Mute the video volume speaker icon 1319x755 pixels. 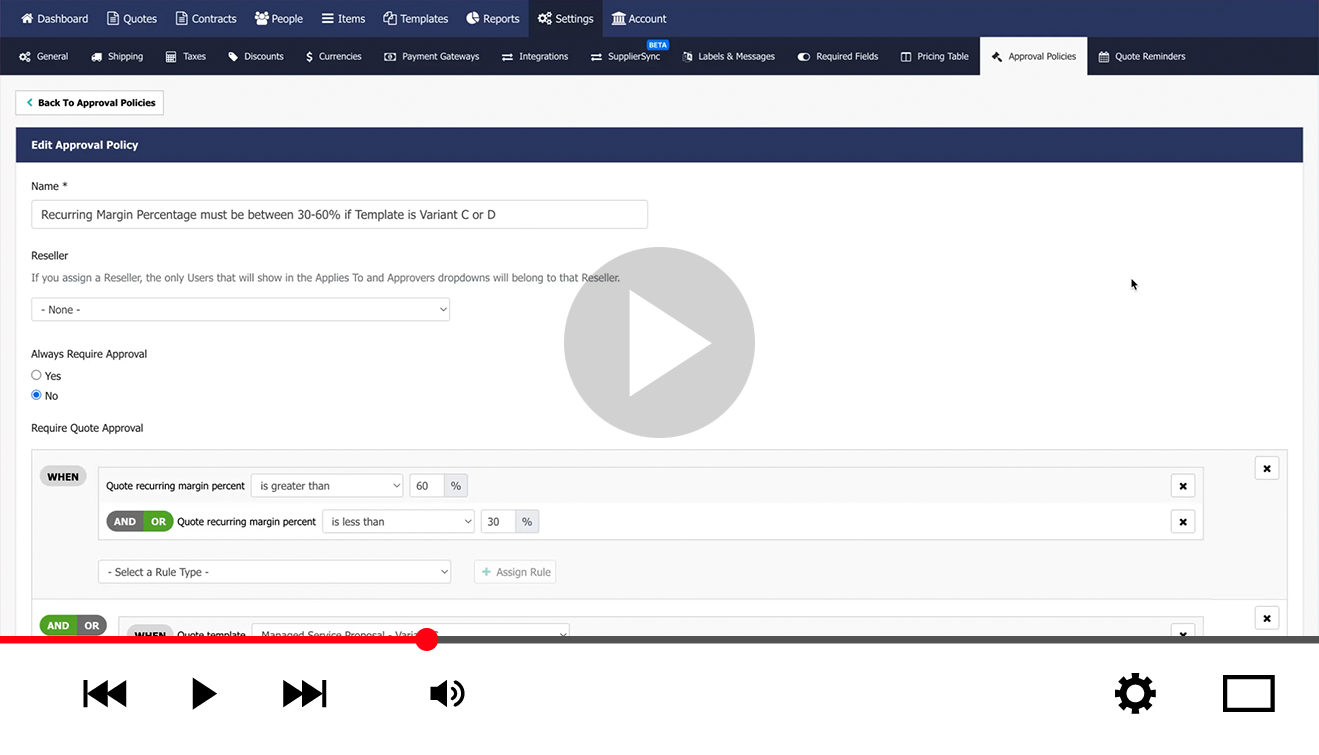[447, 693]
